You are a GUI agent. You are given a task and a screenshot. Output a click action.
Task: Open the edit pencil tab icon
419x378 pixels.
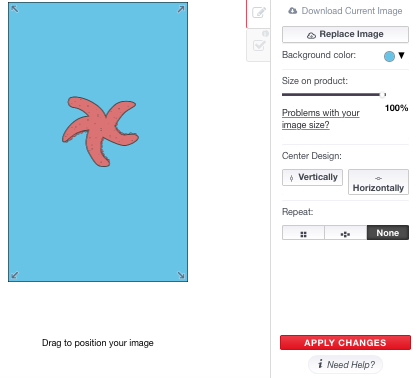point(259,12)
